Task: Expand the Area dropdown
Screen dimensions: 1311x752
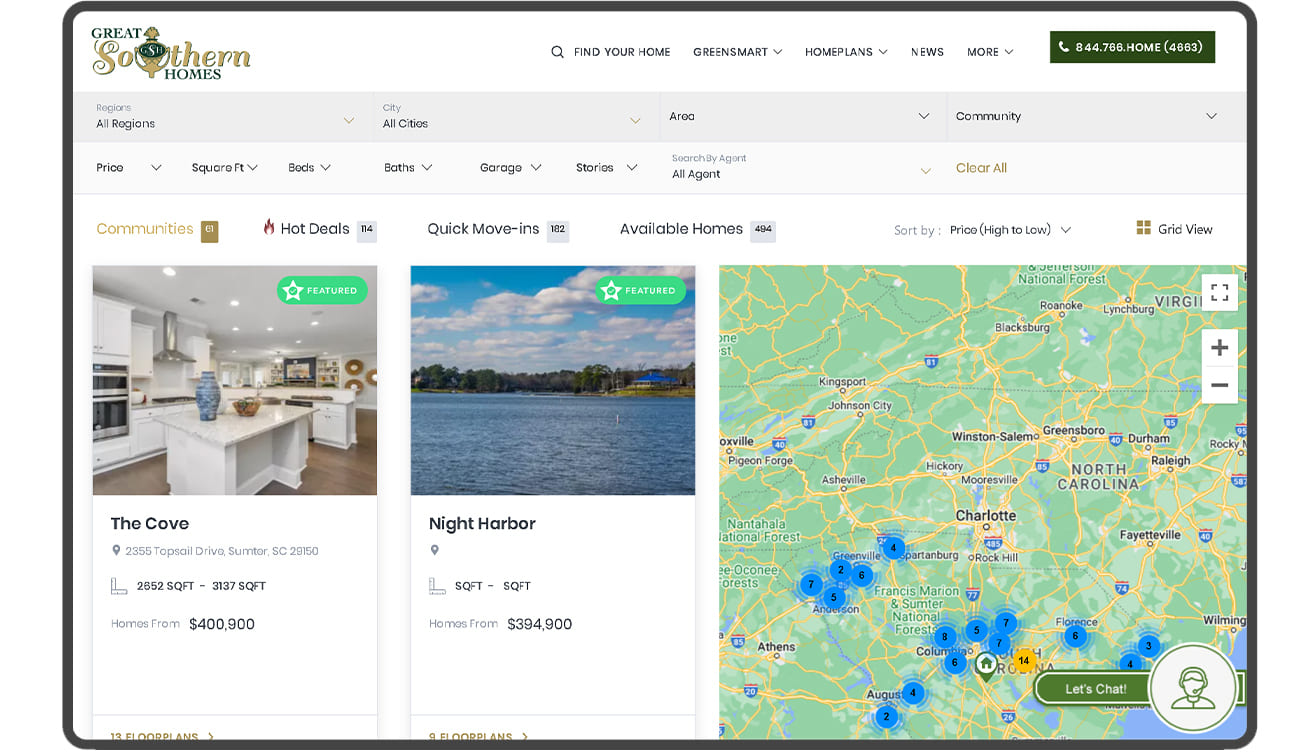Action: [x=802, y=117]
